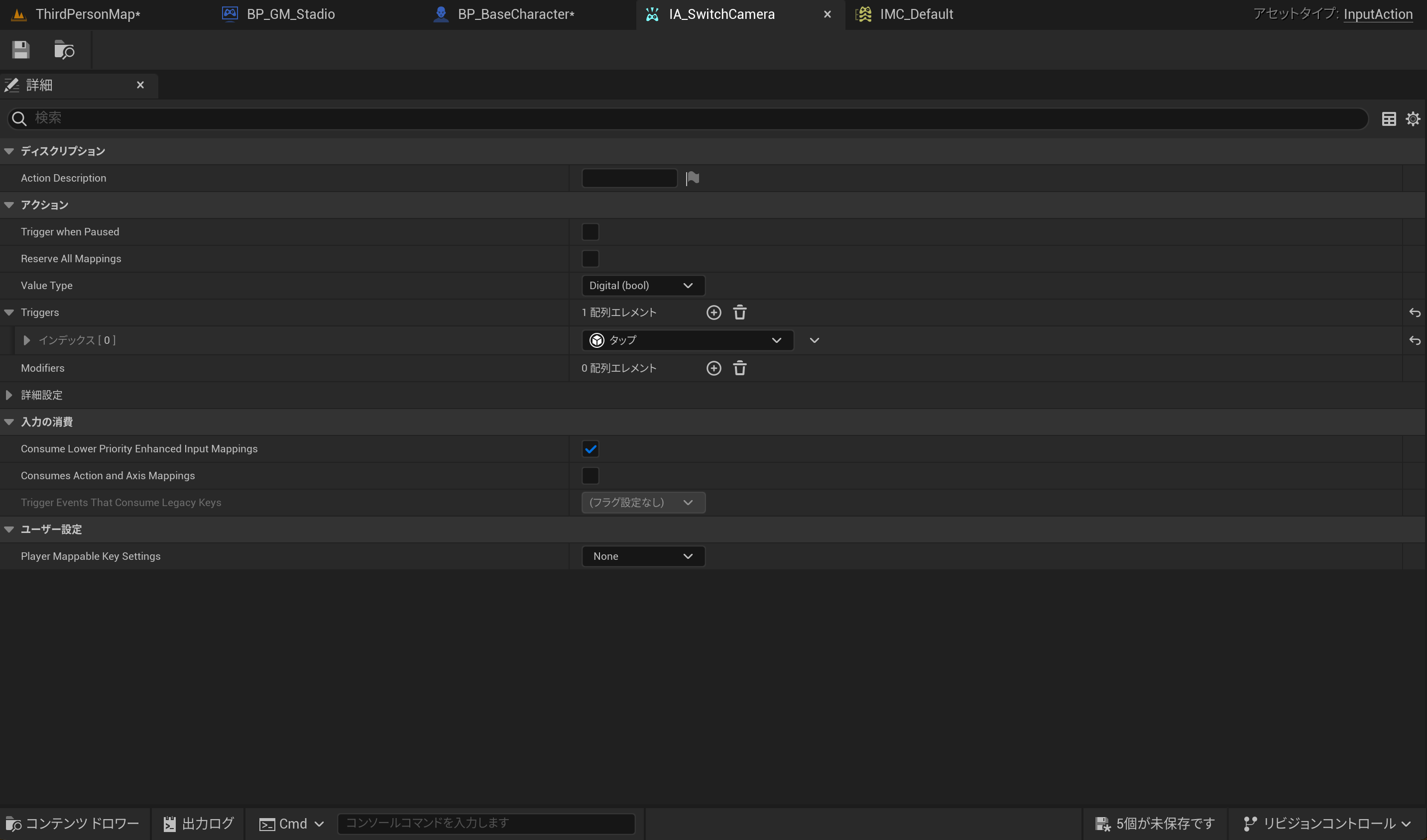Change the タップ trigger type dropdown

(x=687, y=340)
